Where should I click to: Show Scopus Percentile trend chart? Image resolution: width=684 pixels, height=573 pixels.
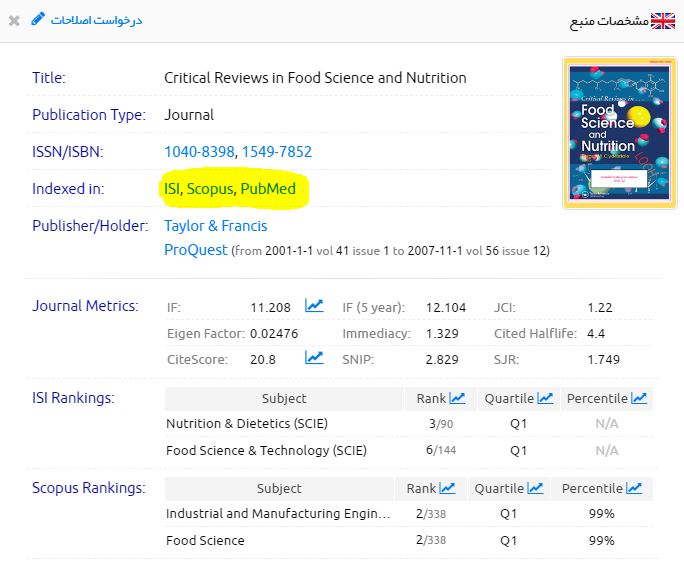(x=632, y=488)
